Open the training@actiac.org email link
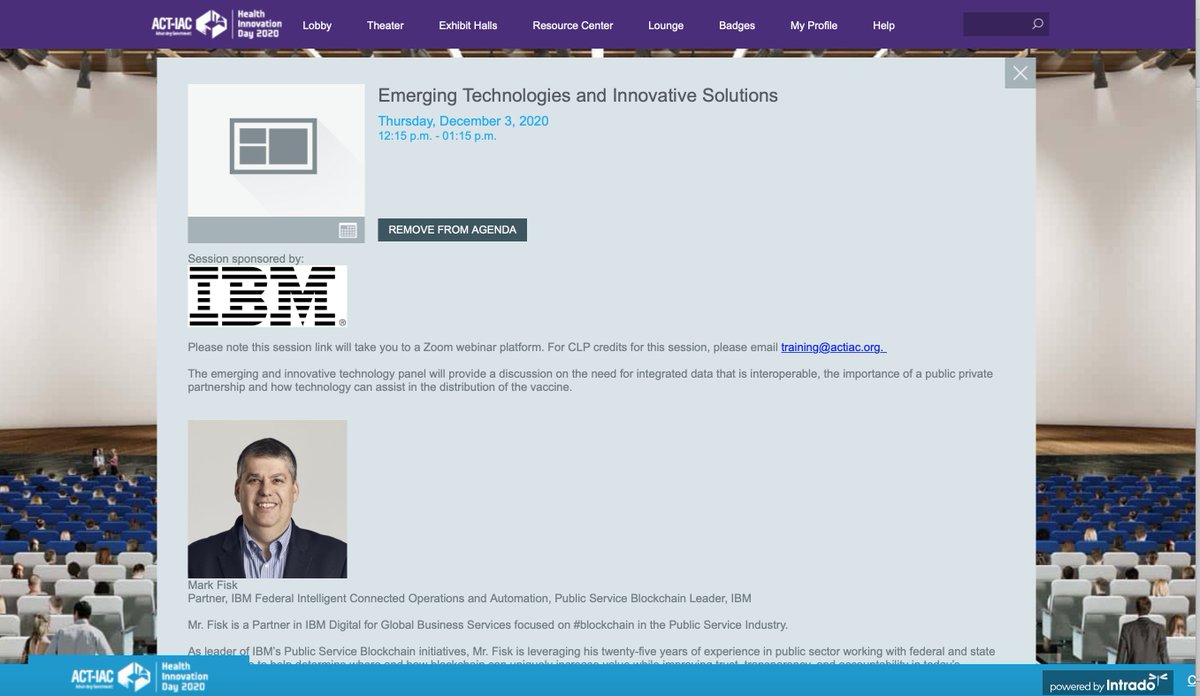The height and width of the screenshot is (696, 1200). tap(833, 347)
